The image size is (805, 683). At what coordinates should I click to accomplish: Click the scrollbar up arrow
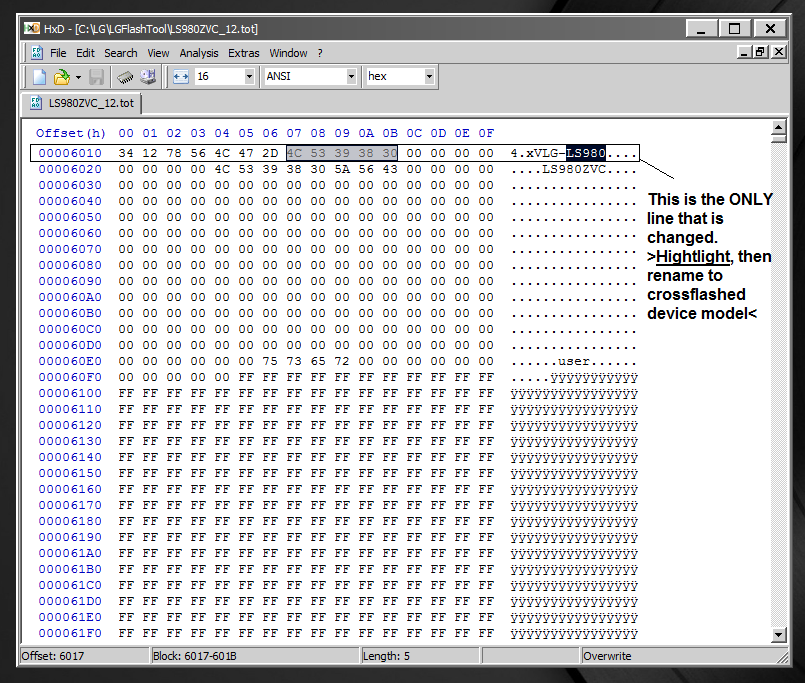point(778,127)
